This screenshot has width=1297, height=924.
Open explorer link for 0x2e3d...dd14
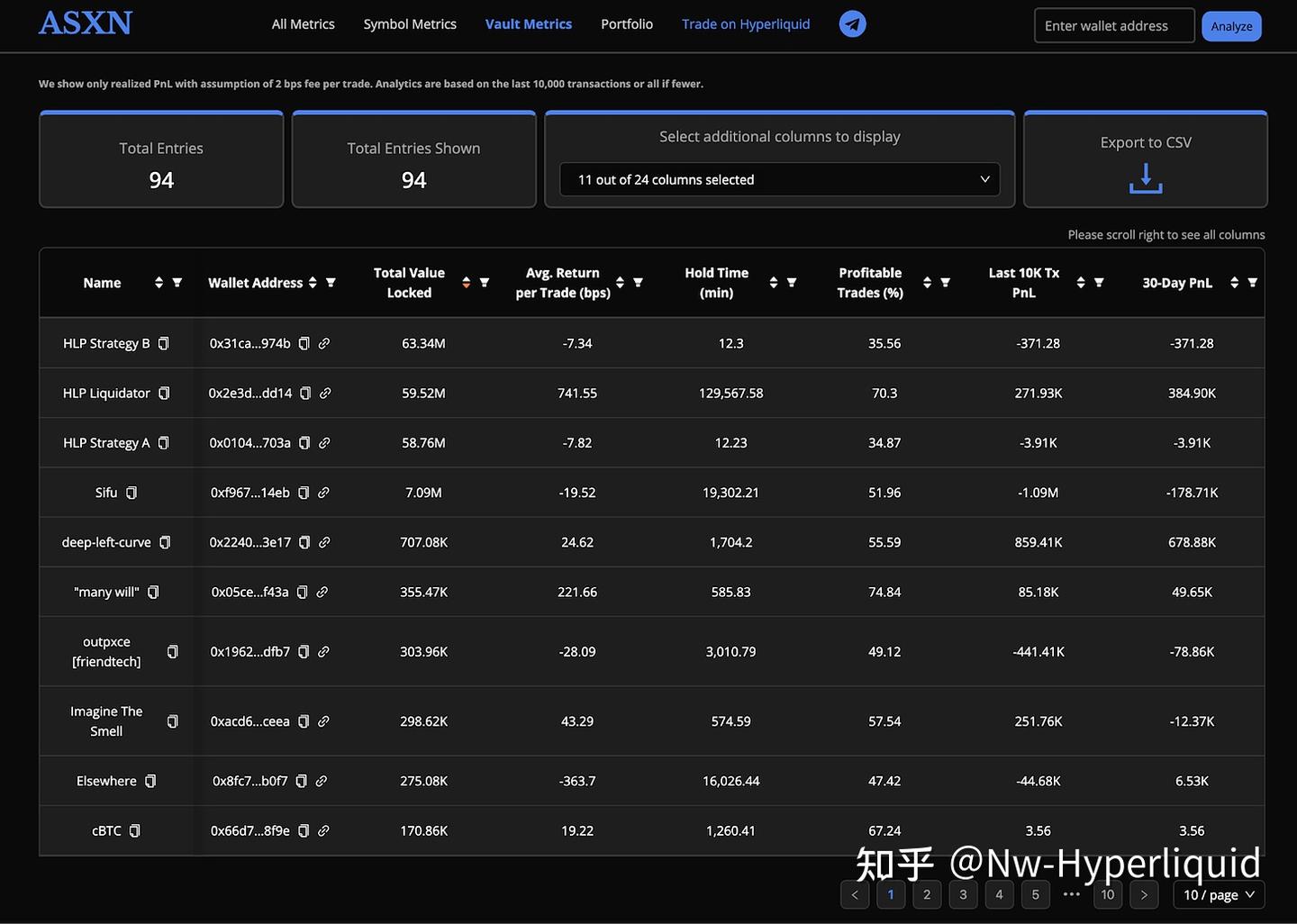pos(325,394)
